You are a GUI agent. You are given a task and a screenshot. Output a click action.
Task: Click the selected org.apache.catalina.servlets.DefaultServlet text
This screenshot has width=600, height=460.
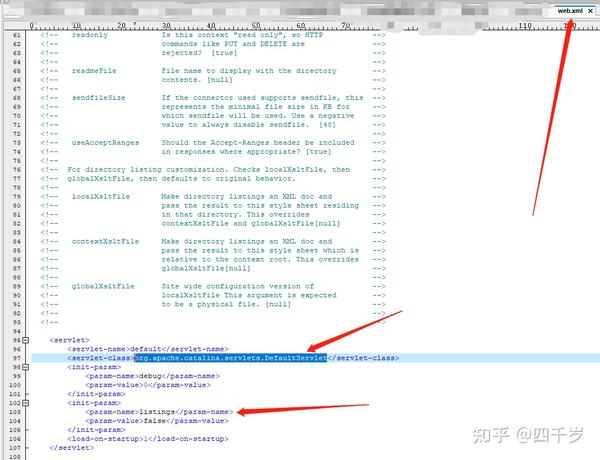click(231, 358)
